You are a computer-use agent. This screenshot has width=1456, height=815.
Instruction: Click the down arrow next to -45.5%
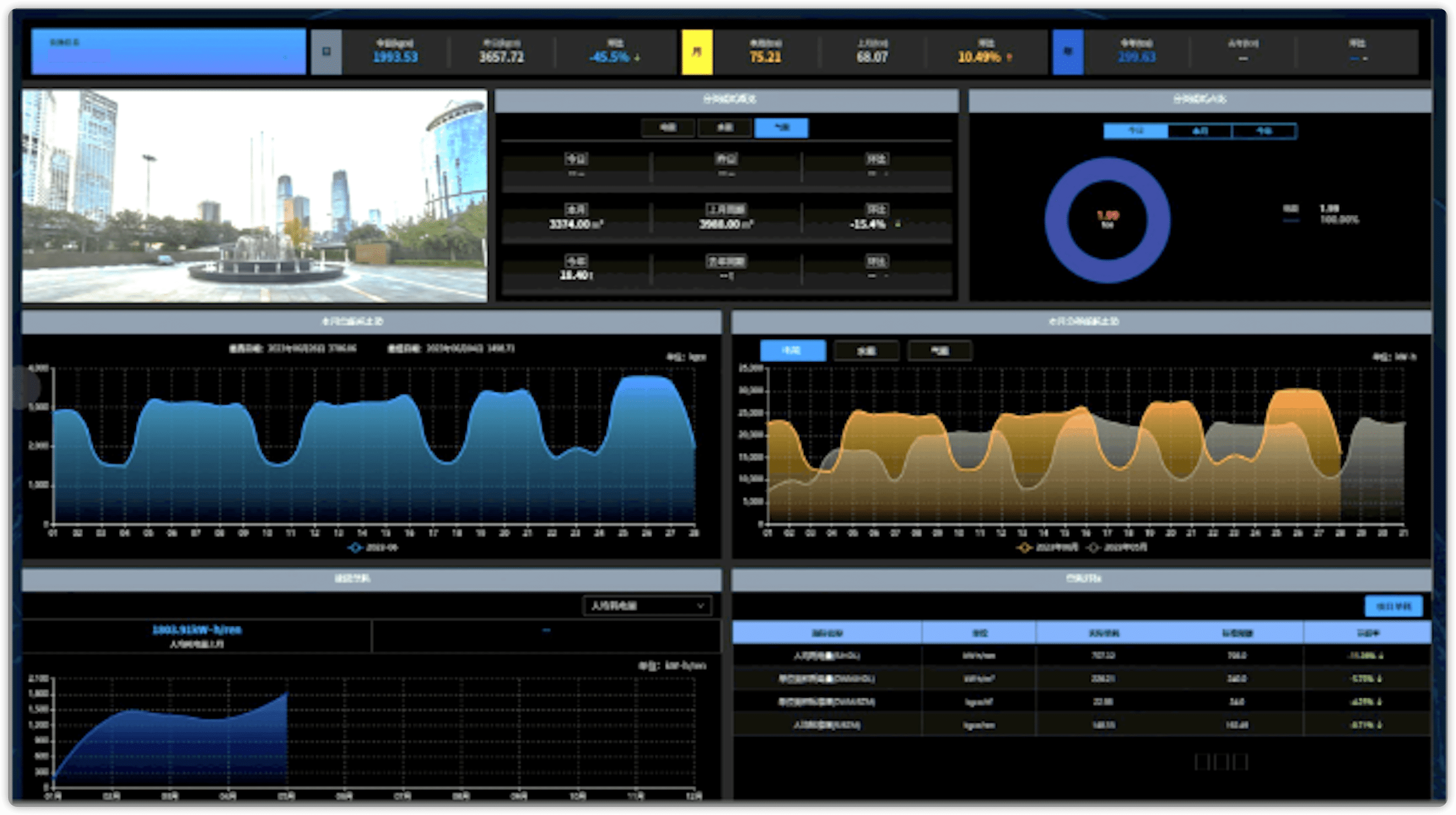tap(638, 58)
